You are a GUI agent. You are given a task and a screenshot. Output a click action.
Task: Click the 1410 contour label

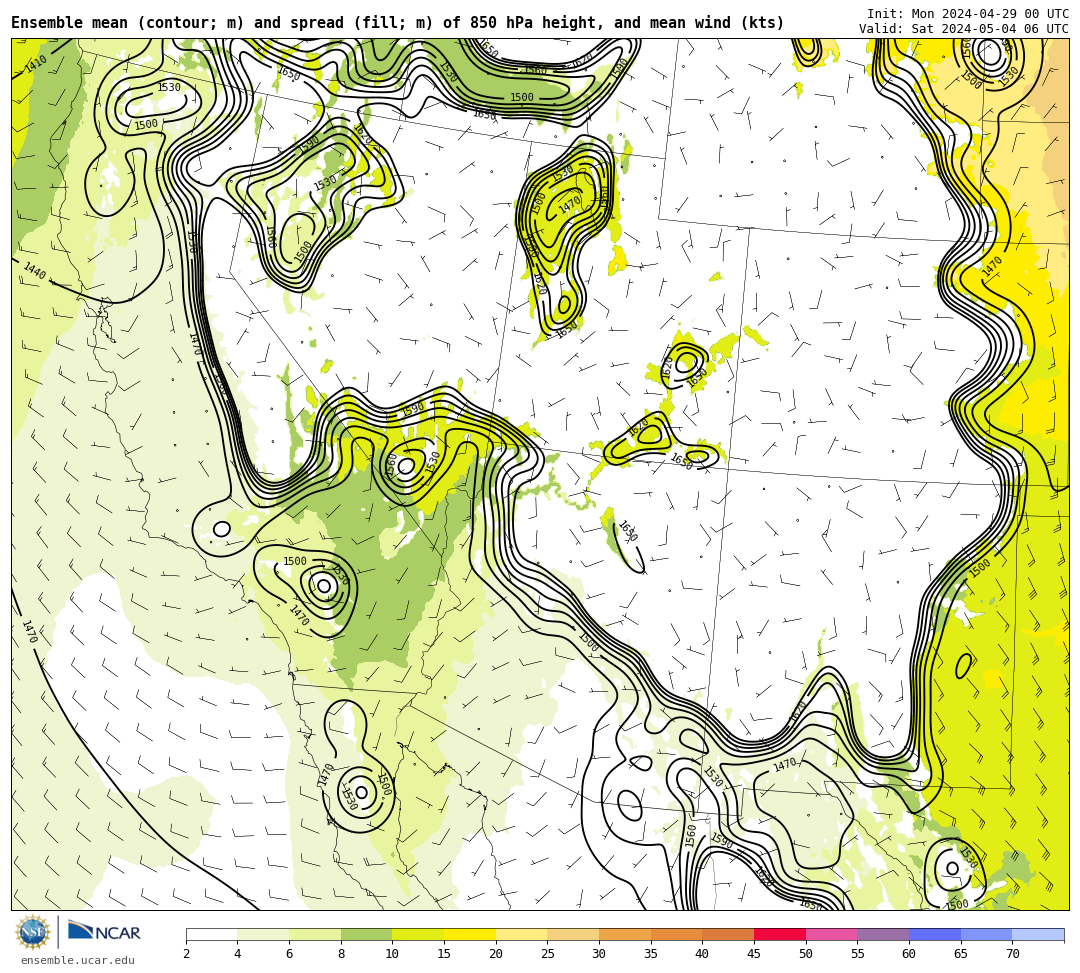pyautogui.click(x=36, y=63)
